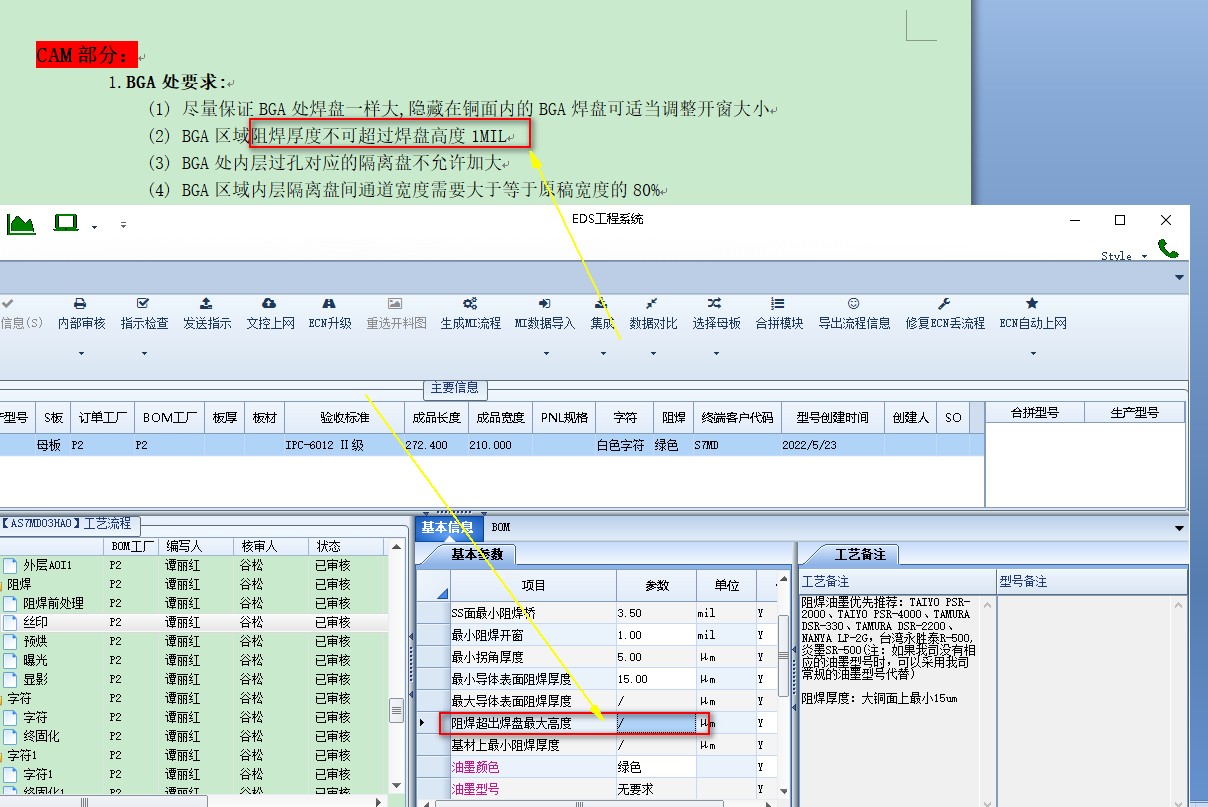
Task: Edit the SS面最小阻焊桥 value 3.50
Action: tap(655, 613)
